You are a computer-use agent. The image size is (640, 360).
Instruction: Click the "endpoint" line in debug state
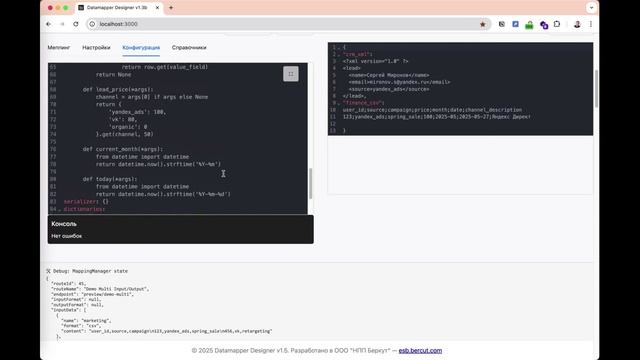[x=92, y=294]
